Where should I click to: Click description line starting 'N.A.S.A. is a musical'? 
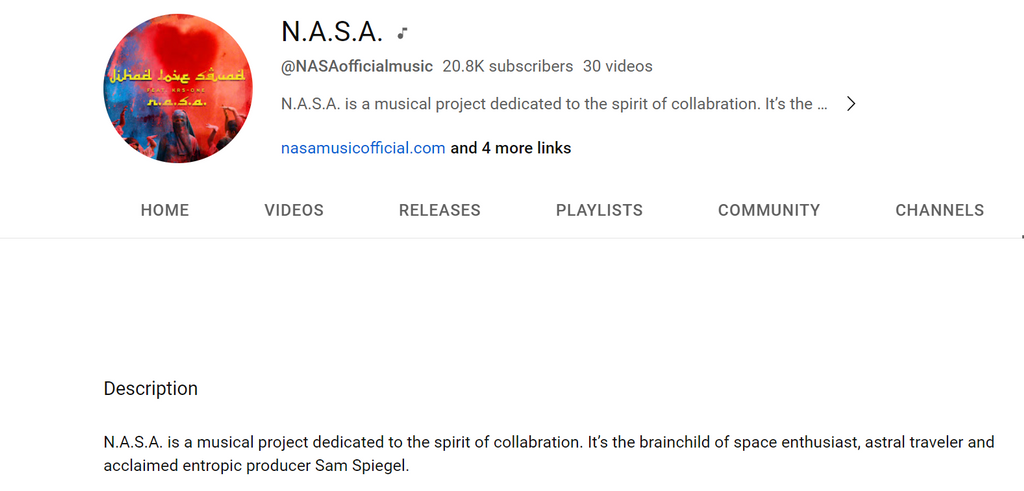[x=549, y=442]
